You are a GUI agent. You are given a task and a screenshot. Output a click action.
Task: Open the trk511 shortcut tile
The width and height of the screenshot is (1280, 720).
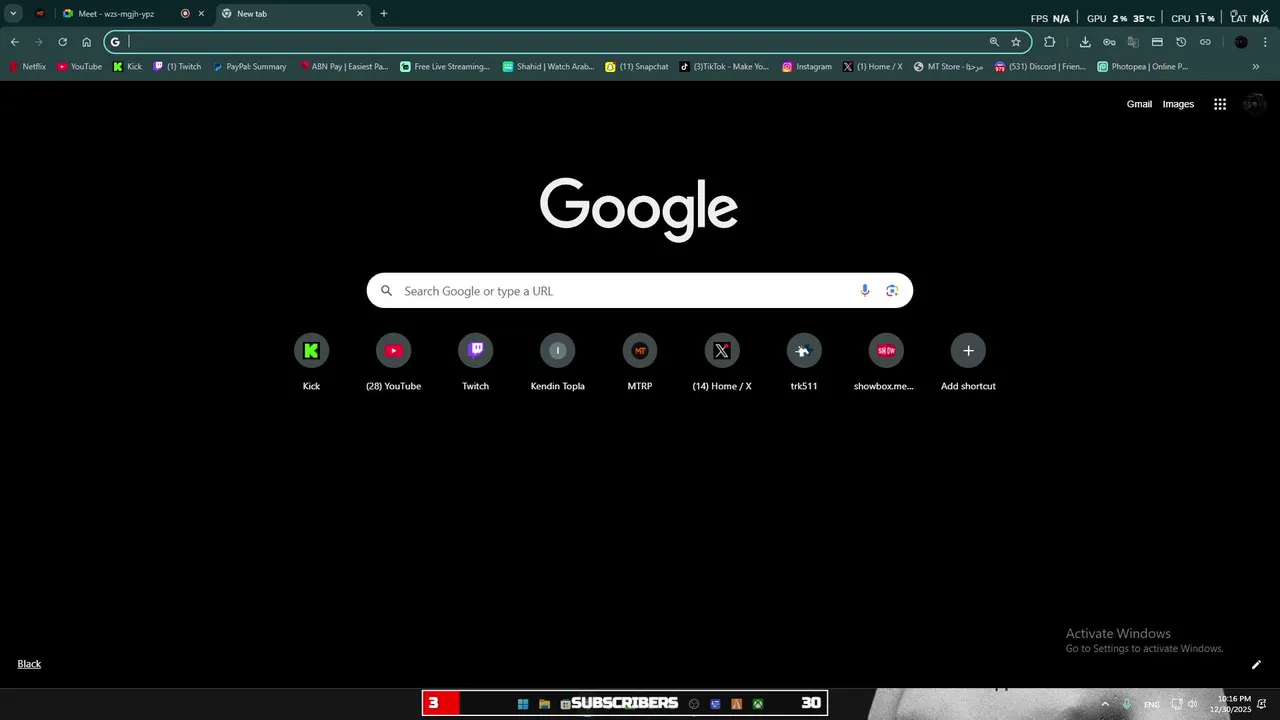[x=804, y=363]
